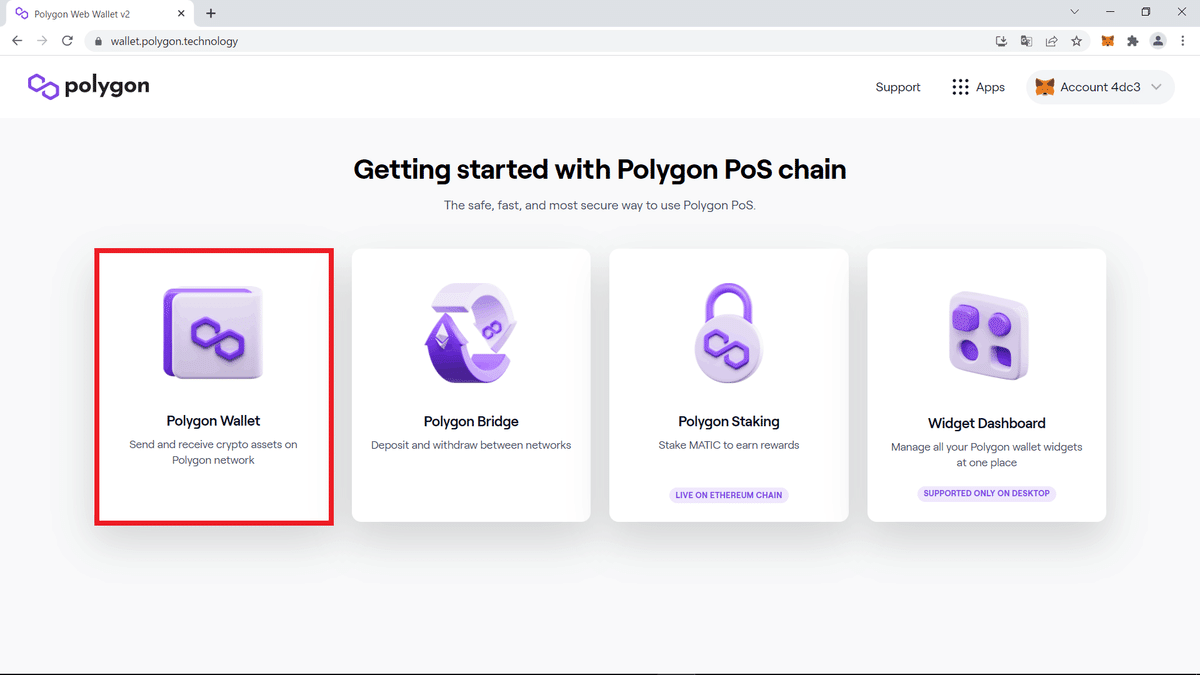Click "Manage all your Polygon wallet widgets" text
The width and height of the screenshot is (1200, 675).
[987, 454]
